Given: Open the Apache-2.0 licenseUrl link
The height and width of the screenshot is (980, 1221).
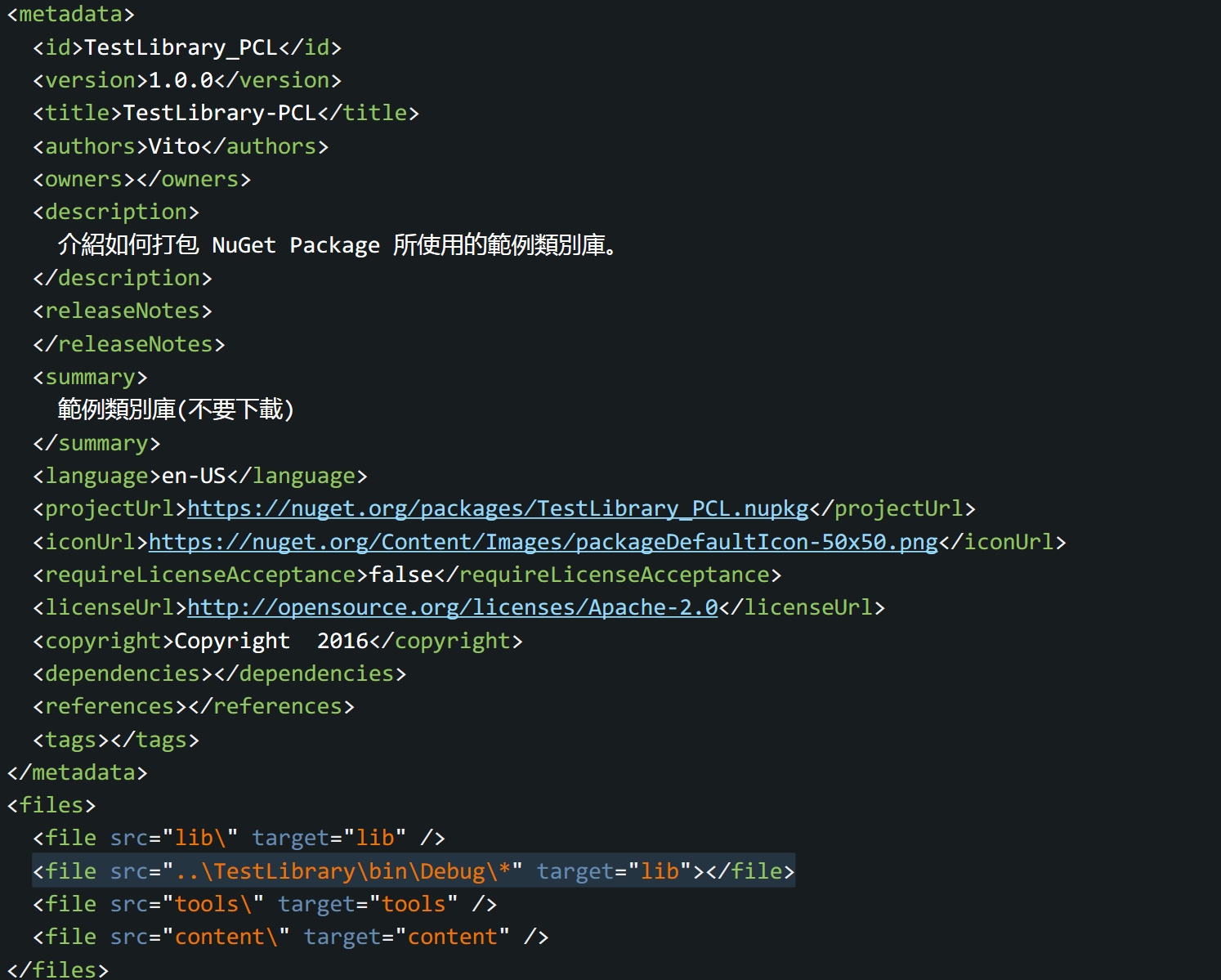Looking at the screenshot, I should [x=452, y=607].
